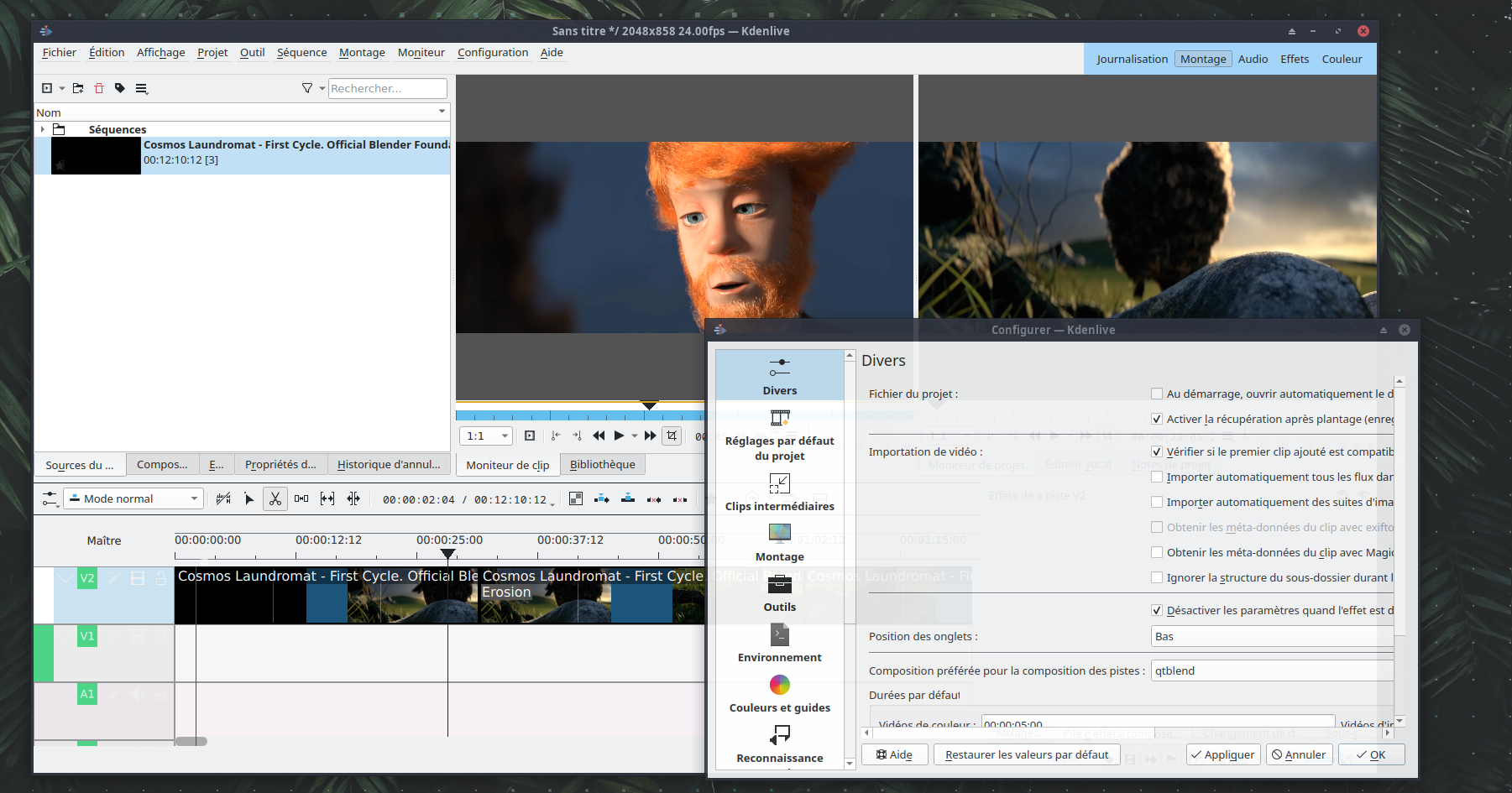This screenshot has height=793, width=1512.
Task: Click the delete clip trash icon
Action: coord(99,88)
